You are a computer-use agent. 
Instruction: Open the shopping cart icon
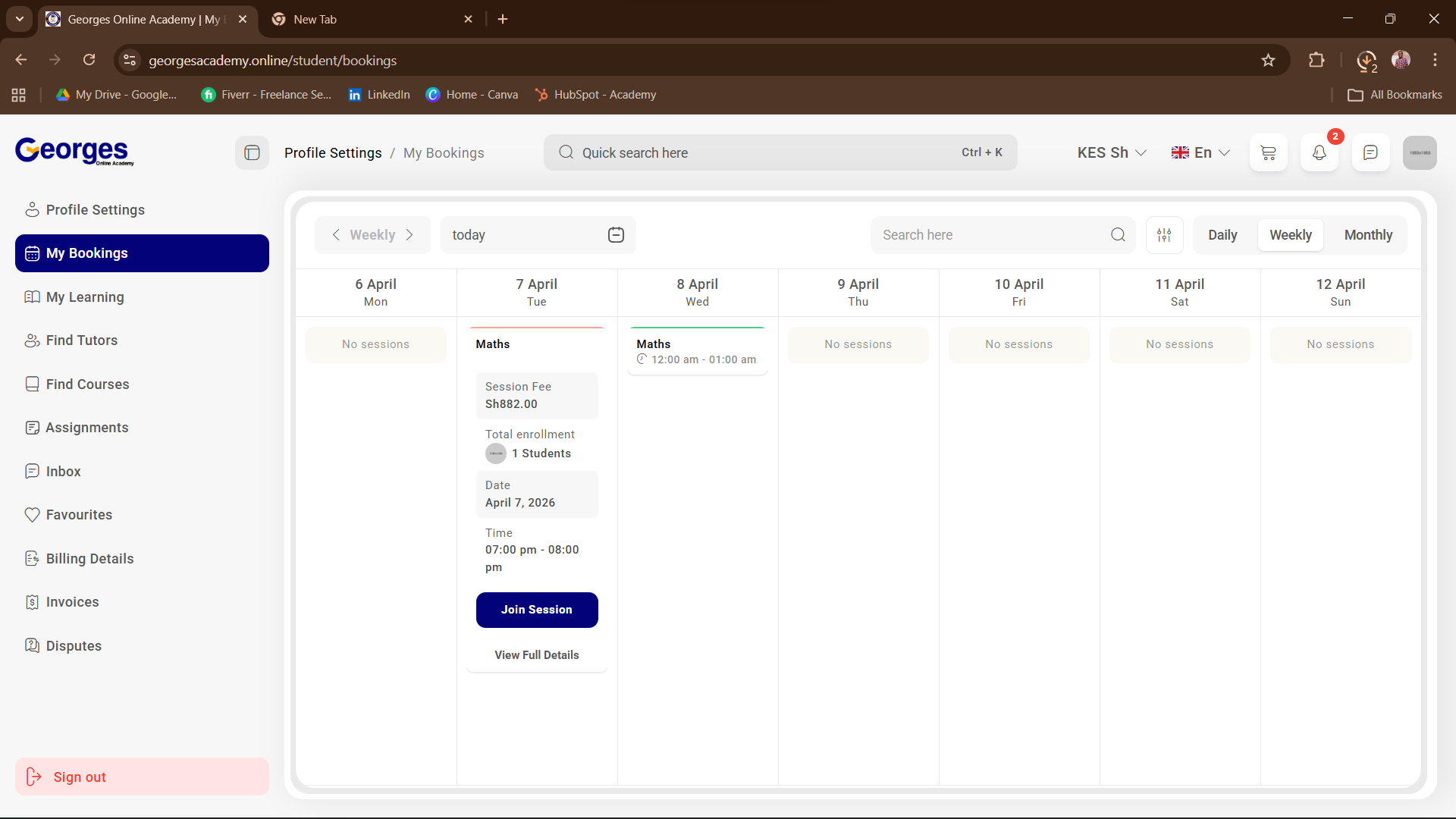pyautogui.click(x=1268, y=153)
